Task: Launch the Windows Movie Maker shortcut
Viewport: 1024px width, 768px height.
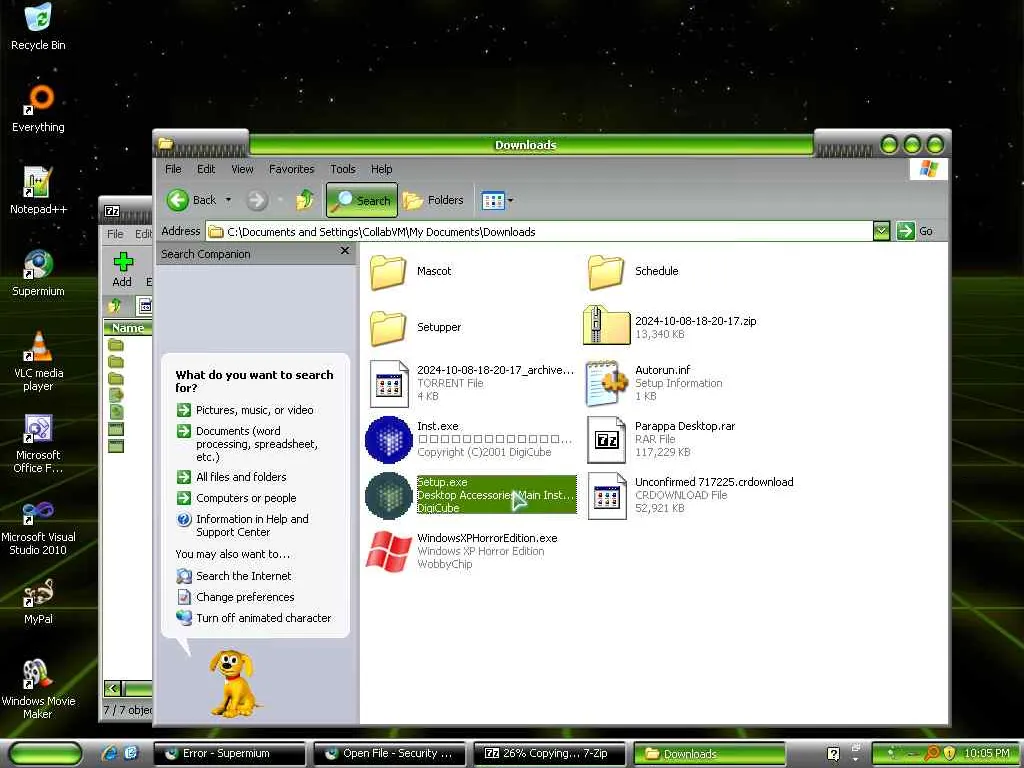Action: 38,689
